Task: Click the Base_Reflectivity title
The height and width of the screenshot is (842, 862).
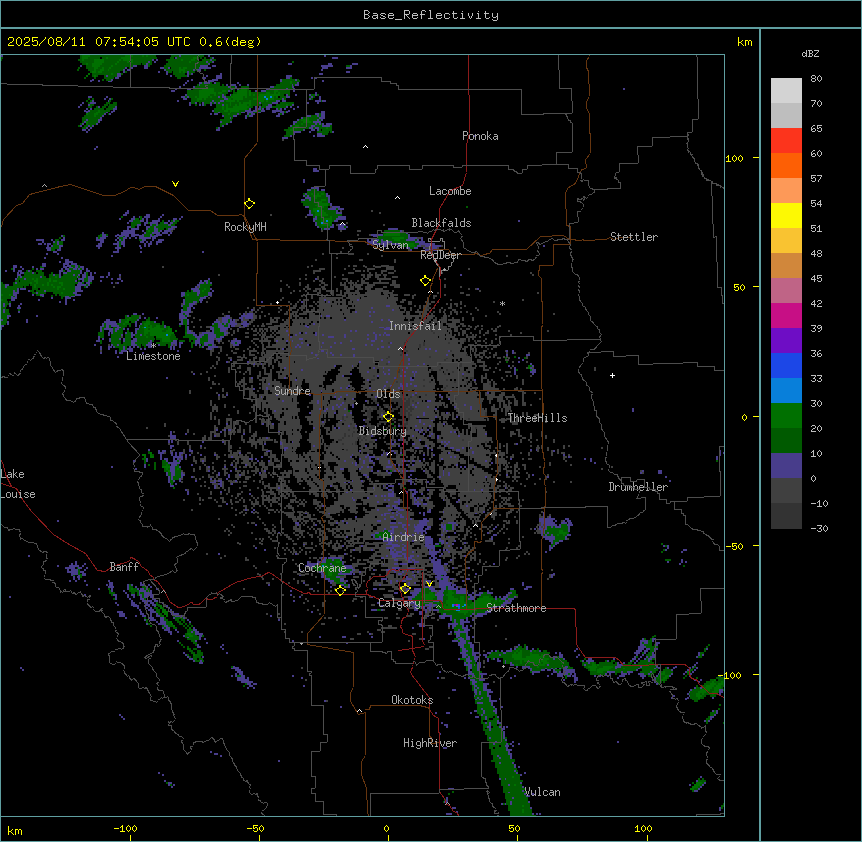Action: (431, 15)
